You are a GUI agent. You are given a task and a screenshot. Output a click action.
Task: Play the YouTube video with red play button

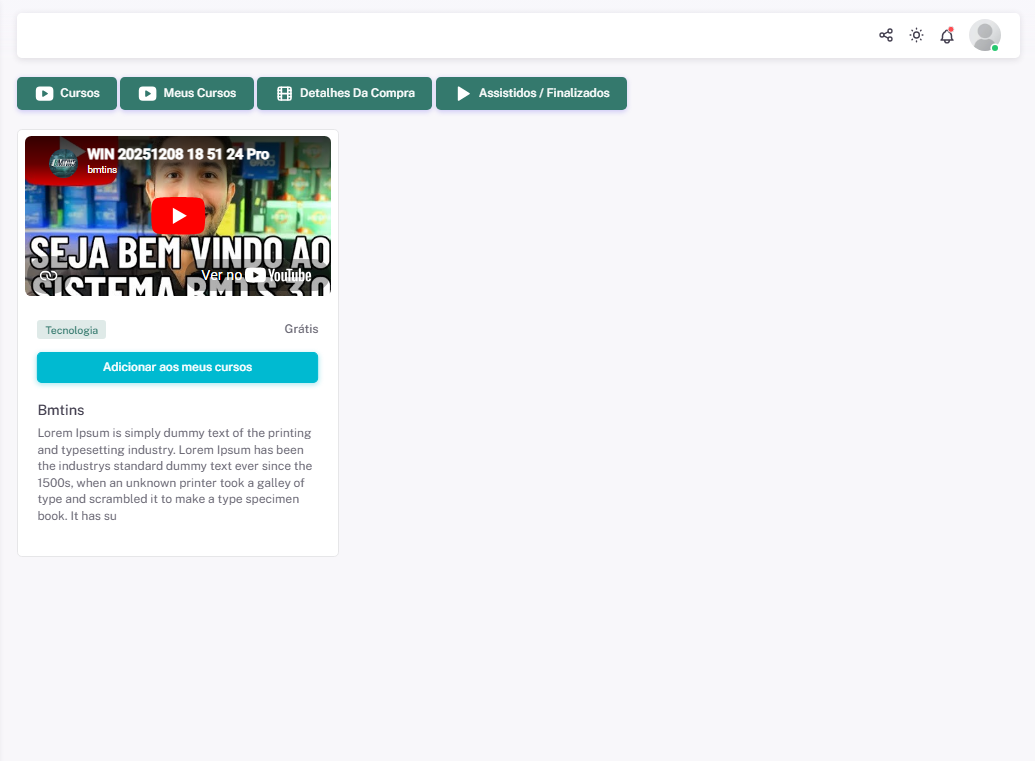178,216
